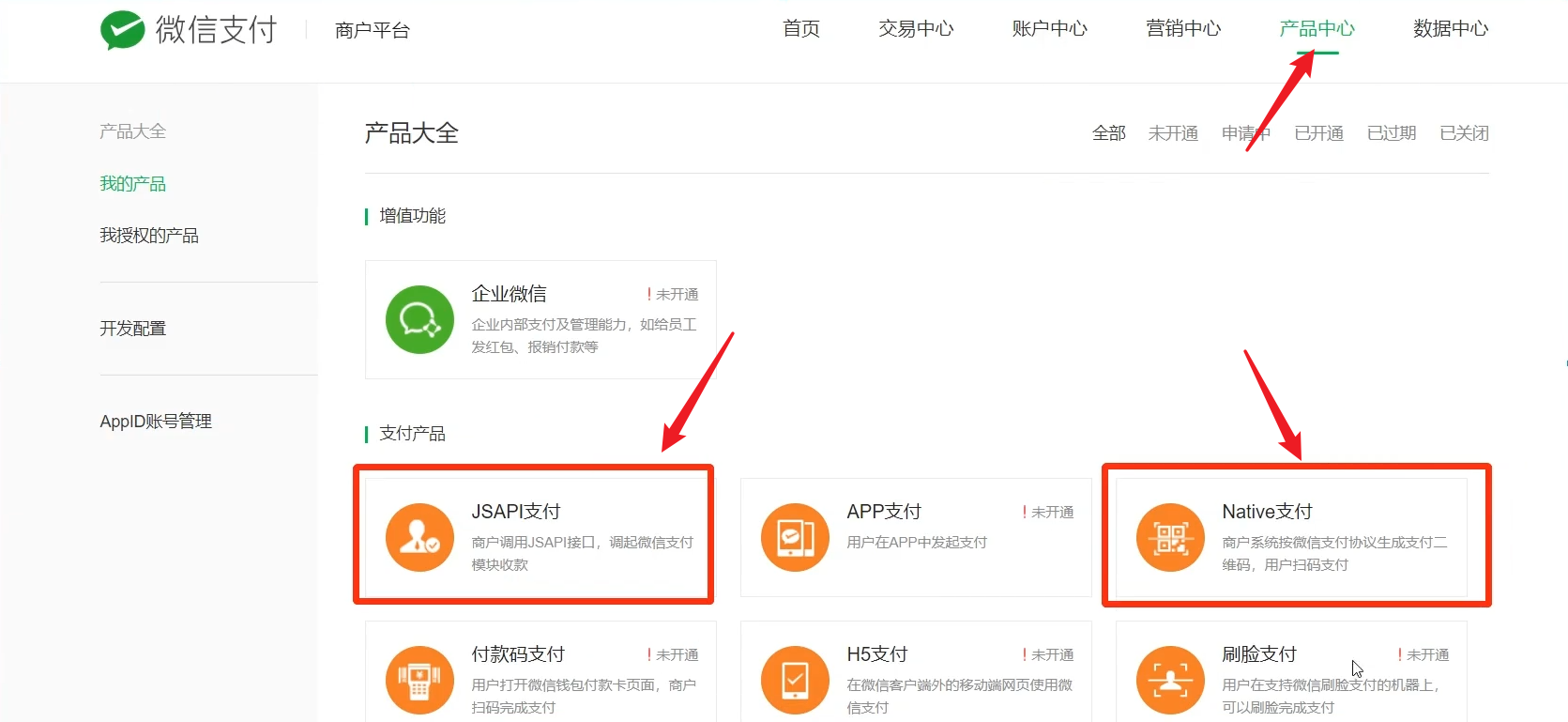Screen dimensions: 1568x722
Task: Click the APP支付 orange phone icon
Action: tap(795, 538)
